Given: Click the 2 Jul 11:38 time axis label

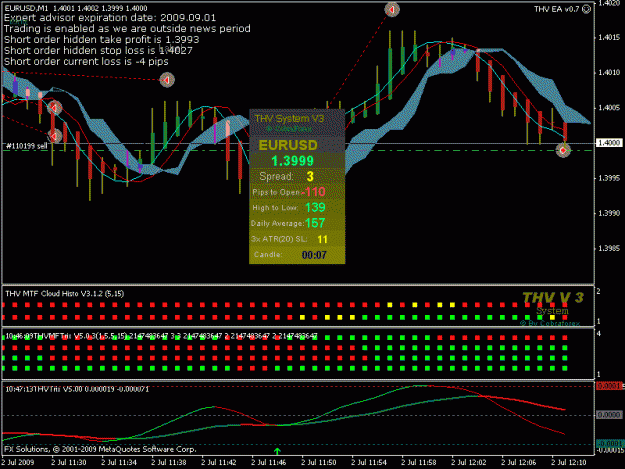Looking at the screenshot, I should [169, 463].
